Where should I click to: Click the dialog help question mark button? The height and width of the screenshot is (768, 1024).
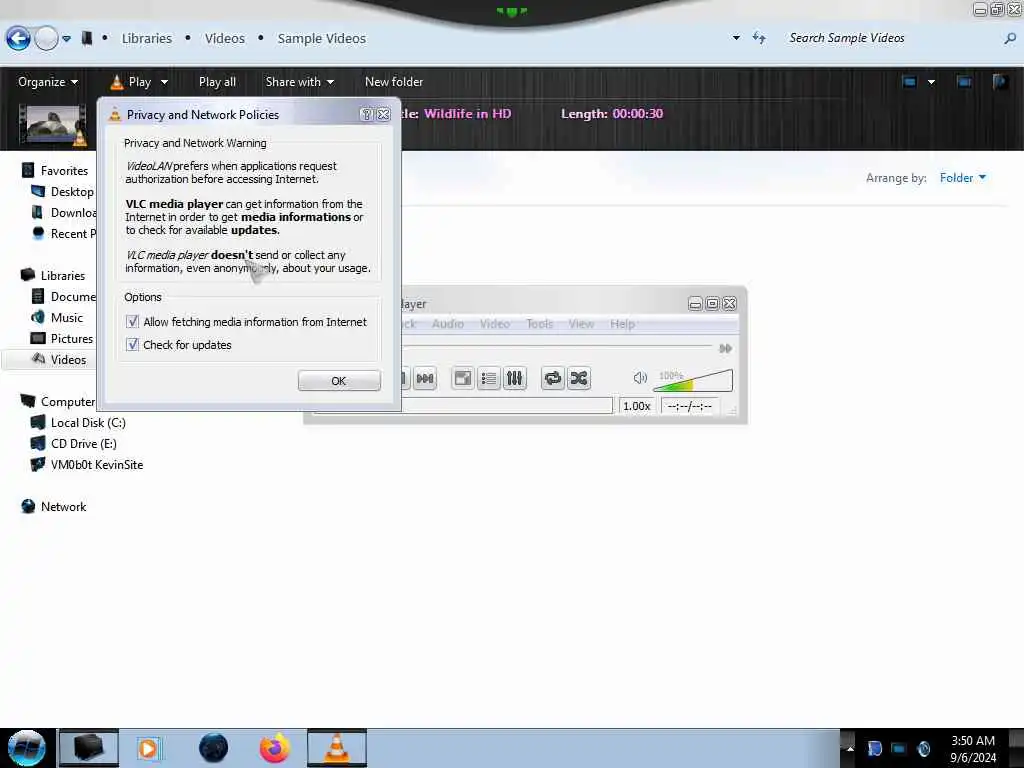point(366,114)
